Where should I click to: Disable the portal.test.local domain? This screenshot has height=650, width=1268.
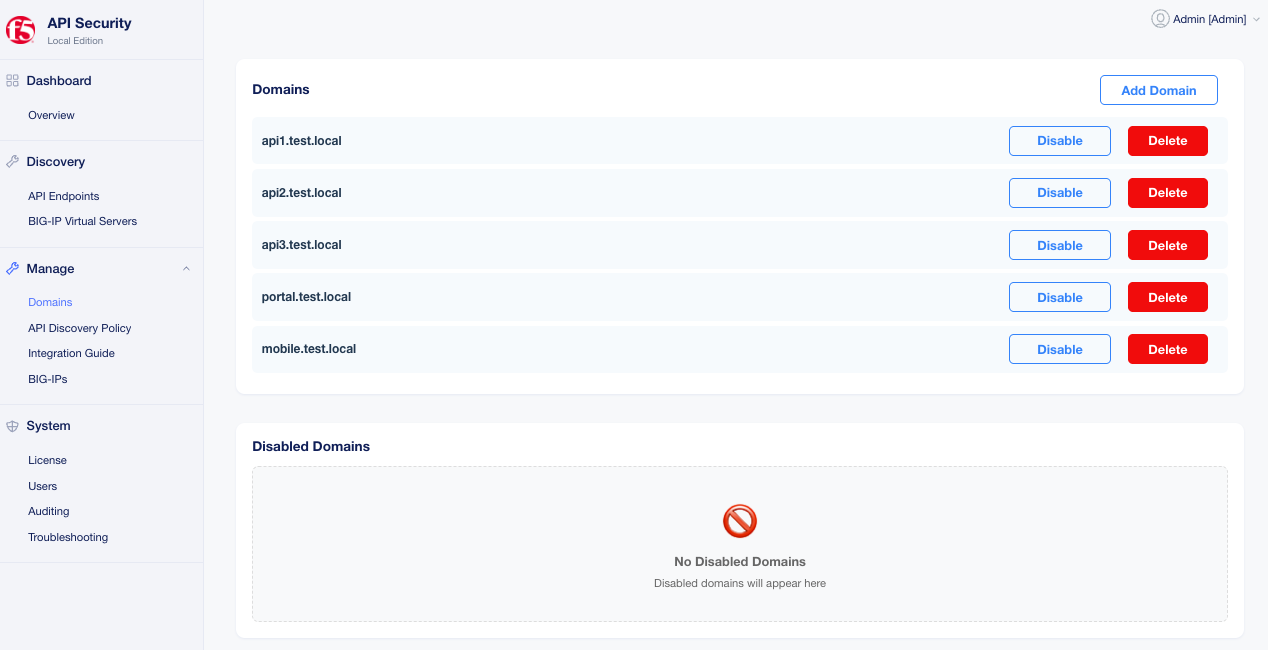[1060, 297]
